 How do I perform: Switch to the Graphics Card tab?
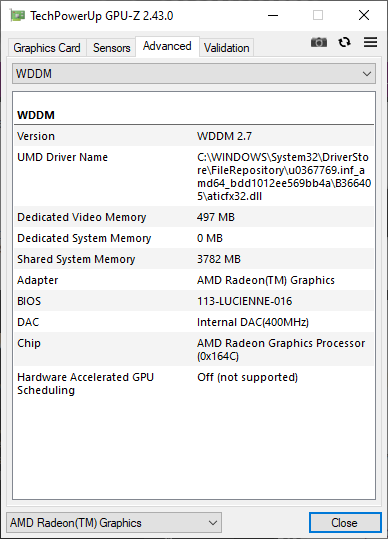click(x=47, y=48)
